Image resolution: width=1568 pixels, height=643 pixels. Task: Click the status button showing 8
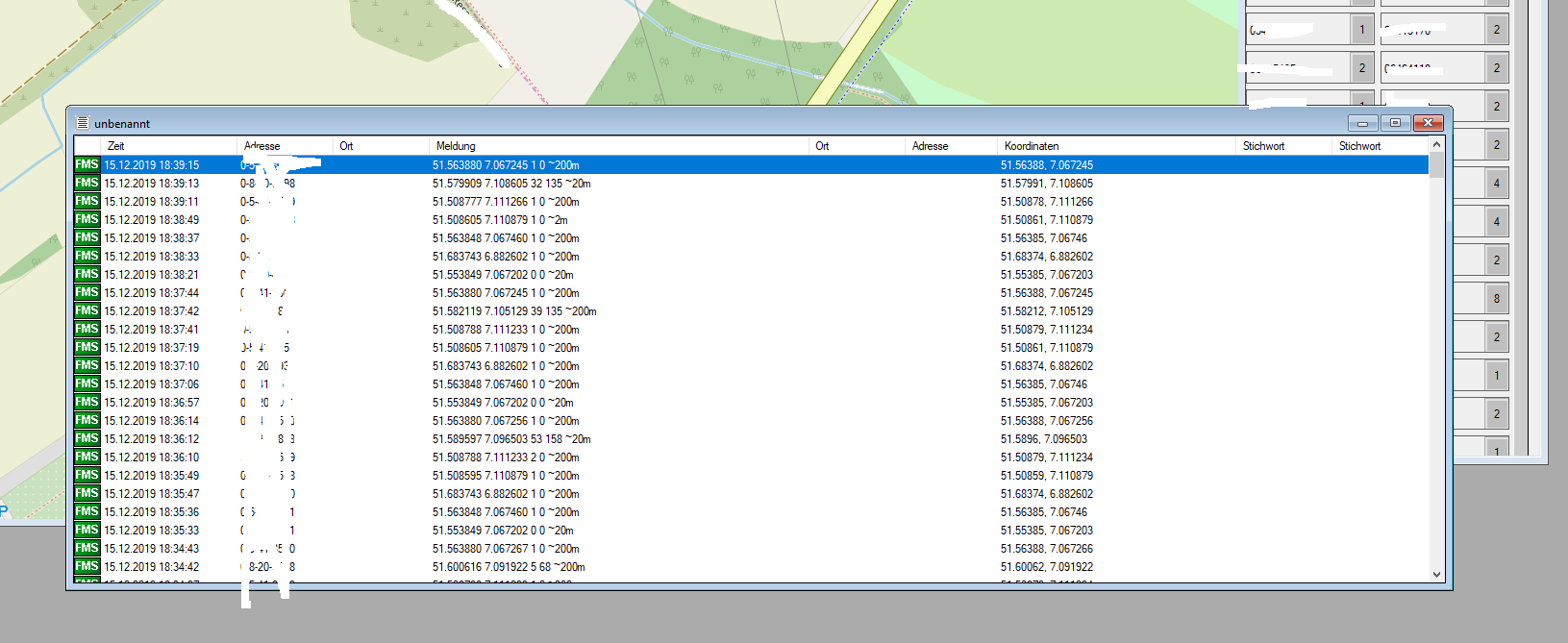click(1496, 299)
